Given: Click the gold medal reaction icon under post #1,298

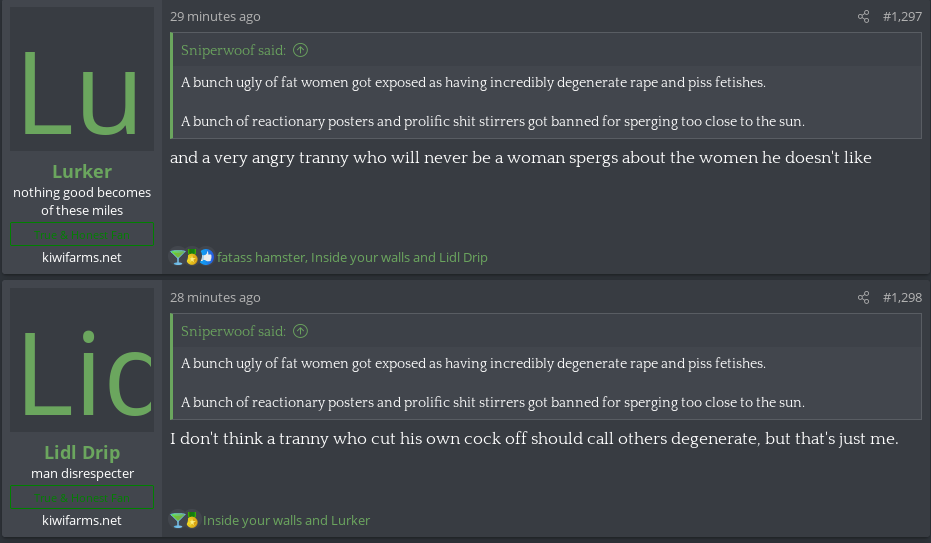Looking at the screenshot, I should click(x=192, y=520).
